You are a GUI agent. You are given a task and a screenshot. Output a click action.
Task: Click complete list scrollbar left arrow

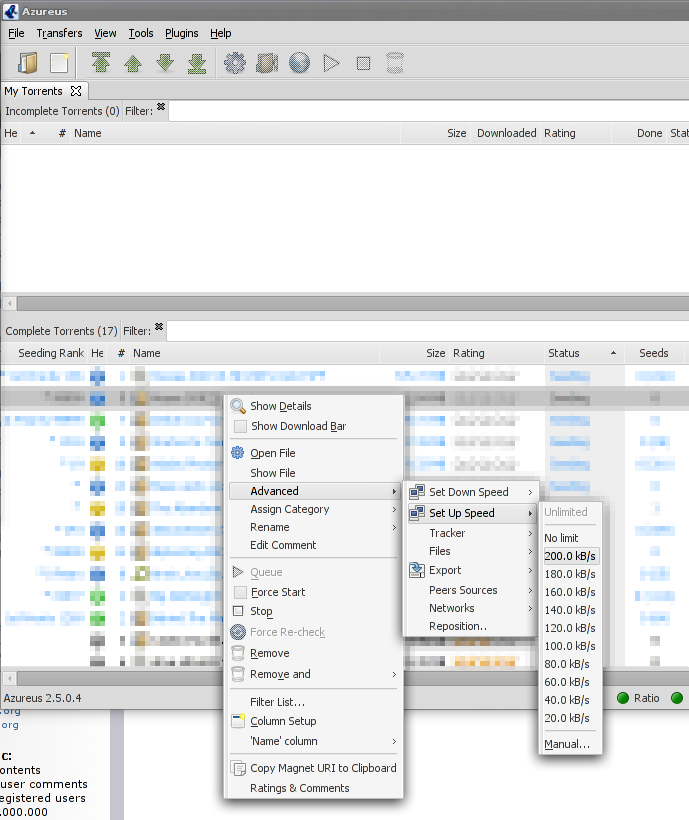[9, 679]
